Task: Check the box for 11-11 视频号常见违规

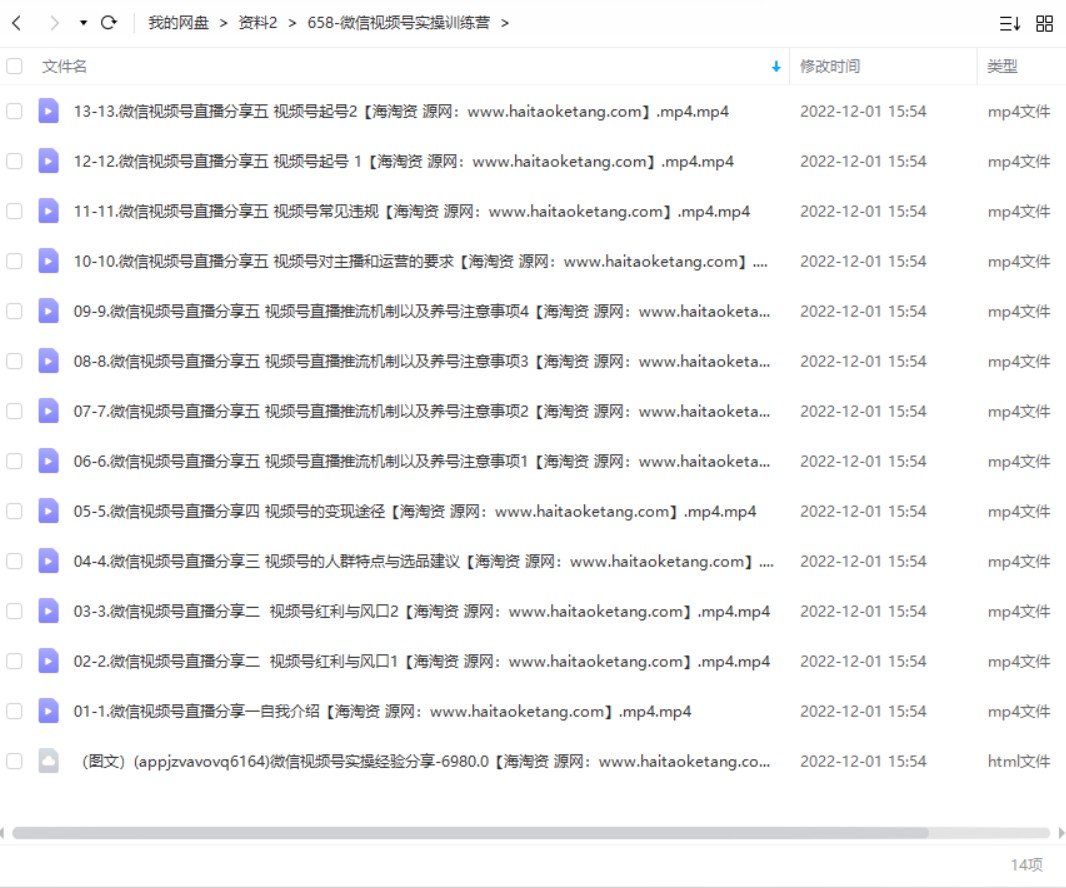Action: click(14, 211)
